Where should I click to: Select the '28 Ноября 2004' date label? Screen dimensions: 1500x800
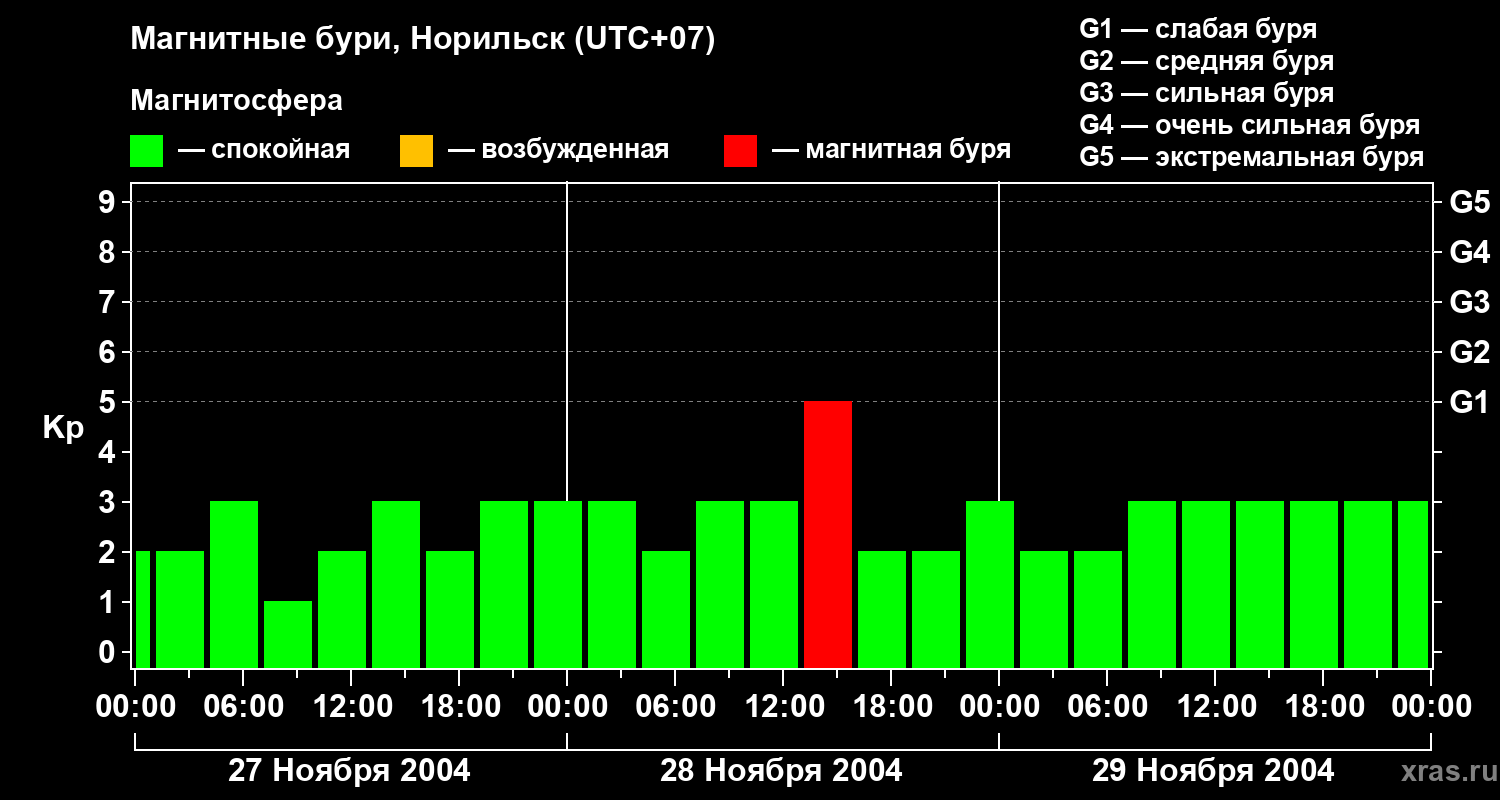point(781,771)
